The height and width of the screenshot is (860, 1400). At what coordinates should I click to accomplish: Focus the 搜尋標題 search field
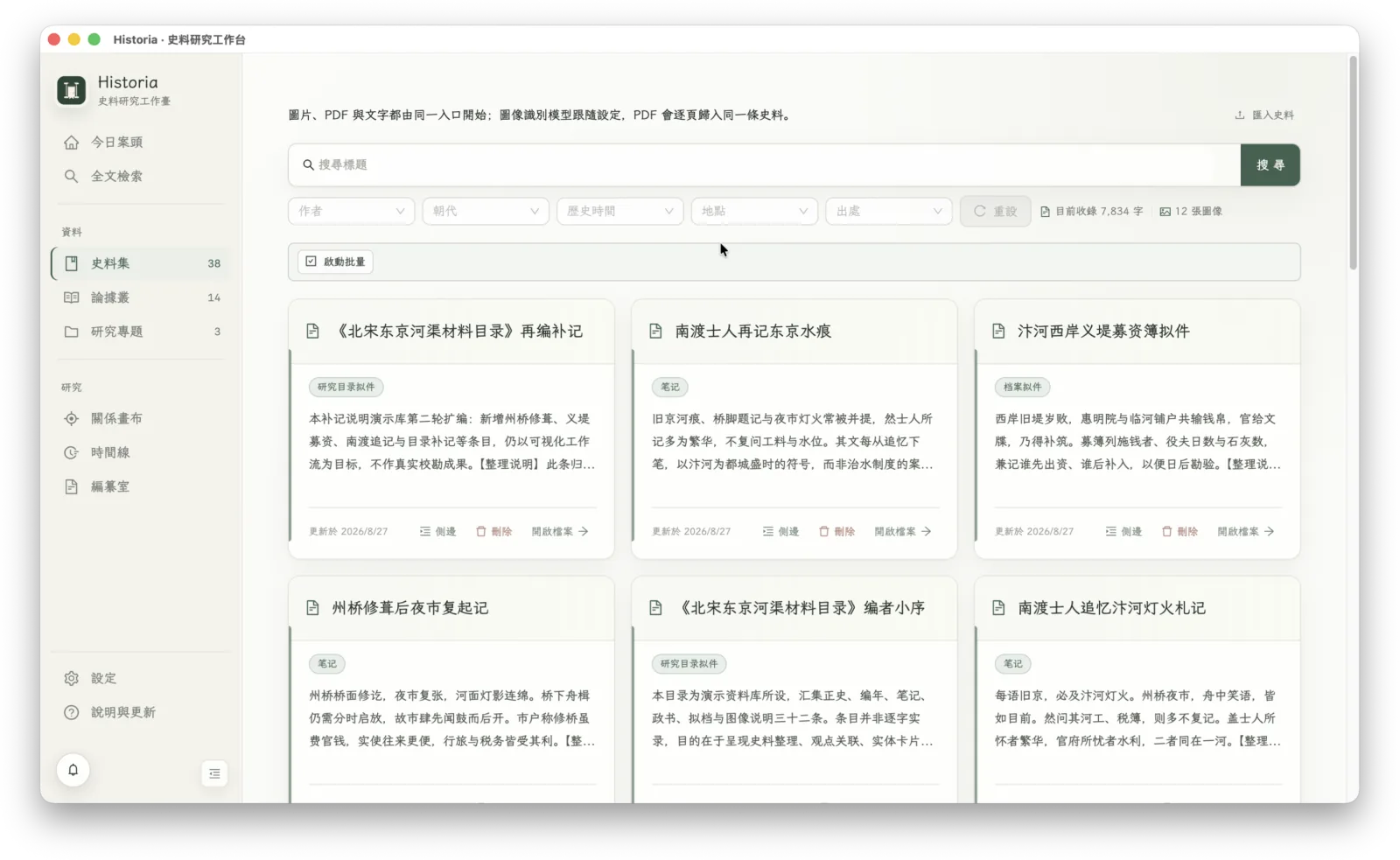(764, 164)
